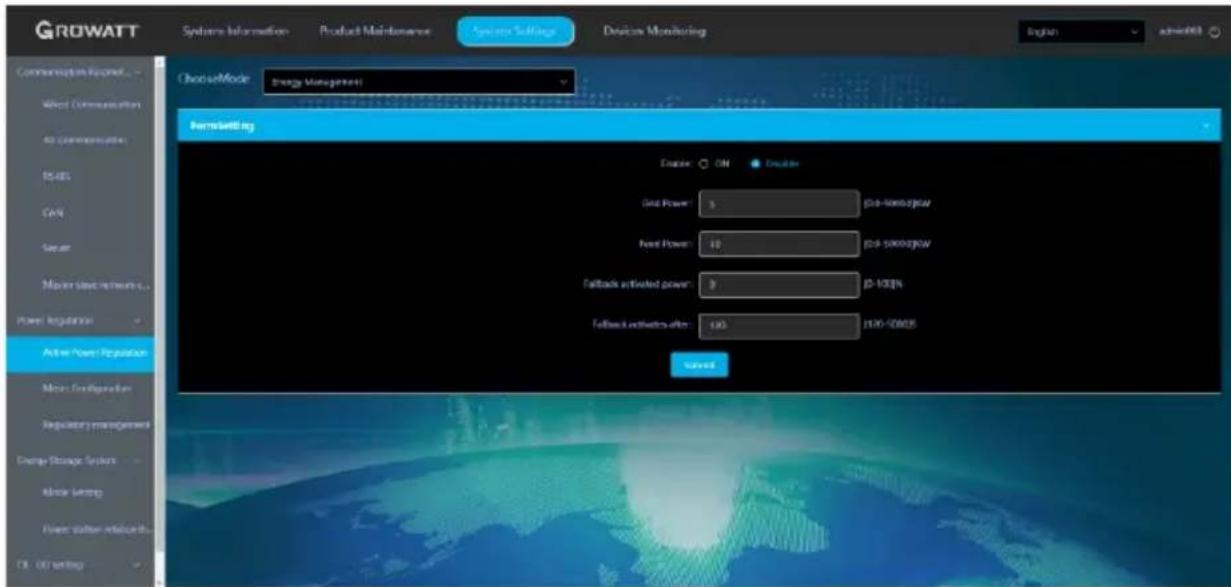Screen dimensions: 1231x587
Task: Collapse the Power Regulation sidebar section
Action: point(137,321)
